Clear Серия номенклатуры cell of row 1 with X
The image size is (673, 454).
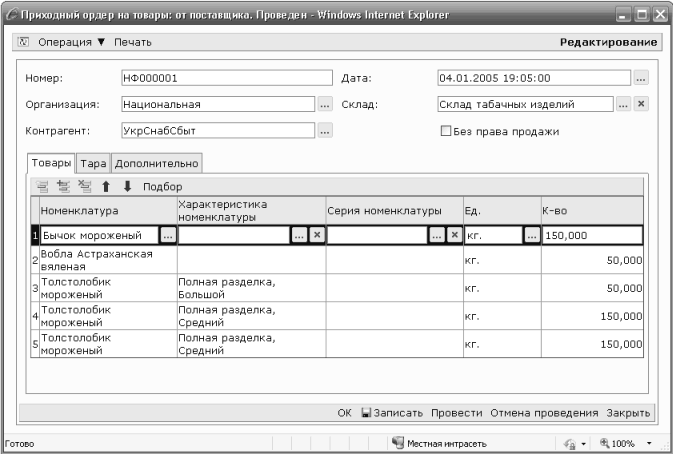(455, 235)
